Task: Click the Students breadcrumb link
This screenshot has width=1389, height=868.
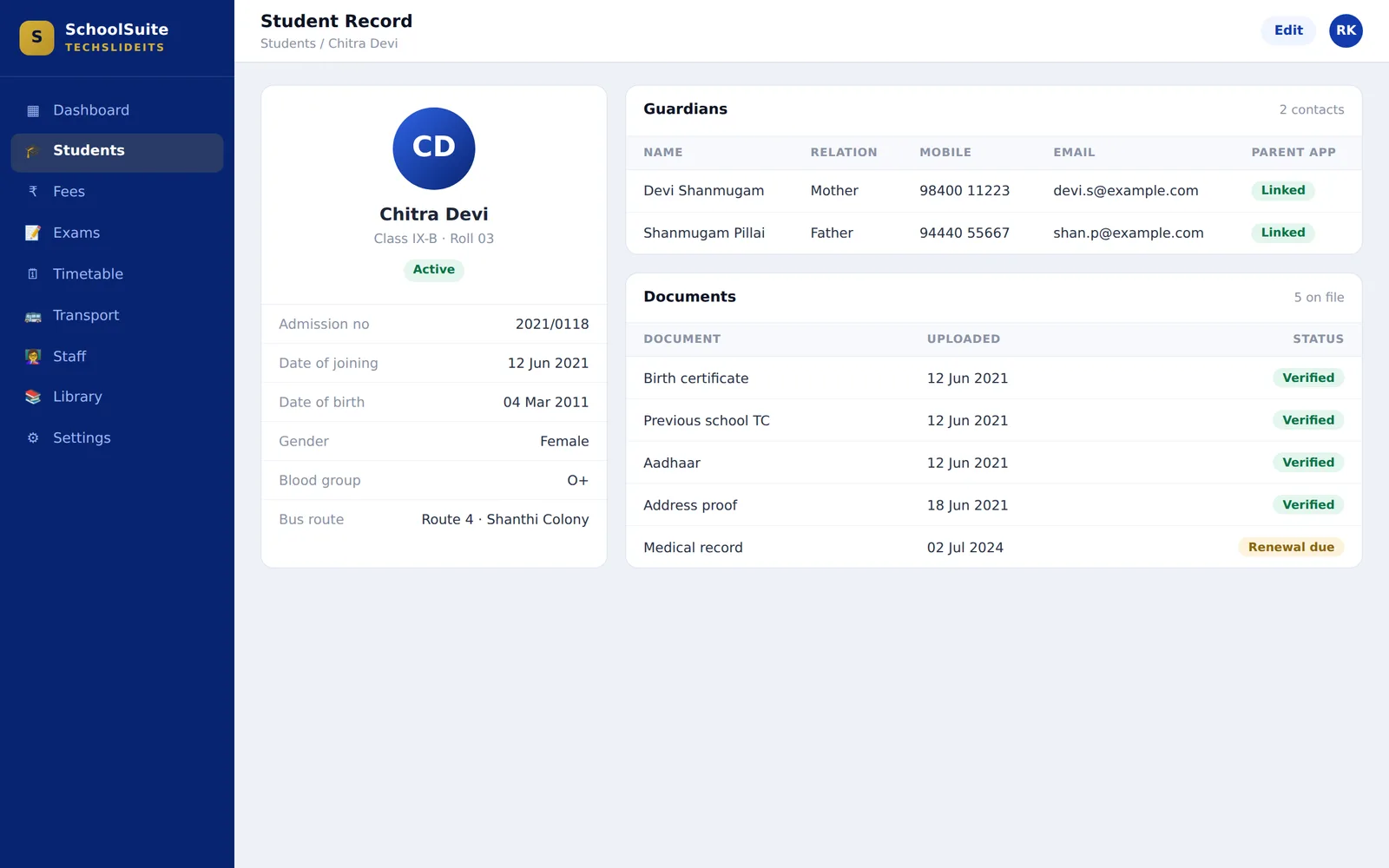Action: (x=288, y=43)
